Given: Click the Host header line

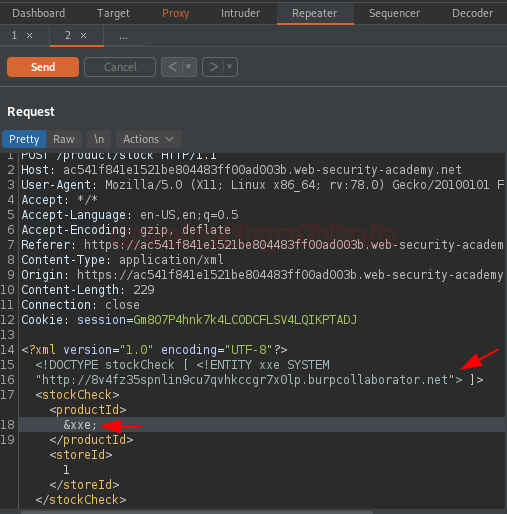Looking at the screenshot, I should pyautogui.click(x=241, y=170).
